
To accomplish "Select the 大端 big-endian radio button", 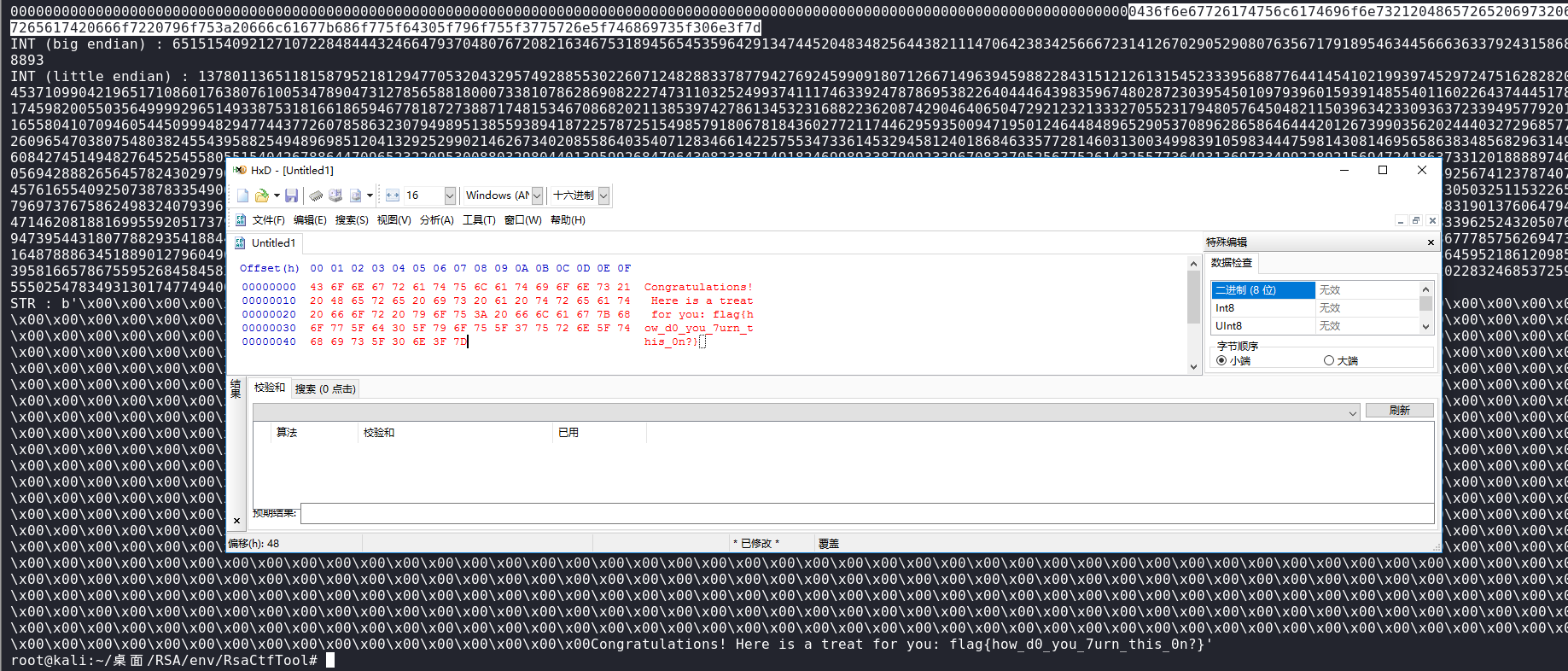I will point(1329,360).
